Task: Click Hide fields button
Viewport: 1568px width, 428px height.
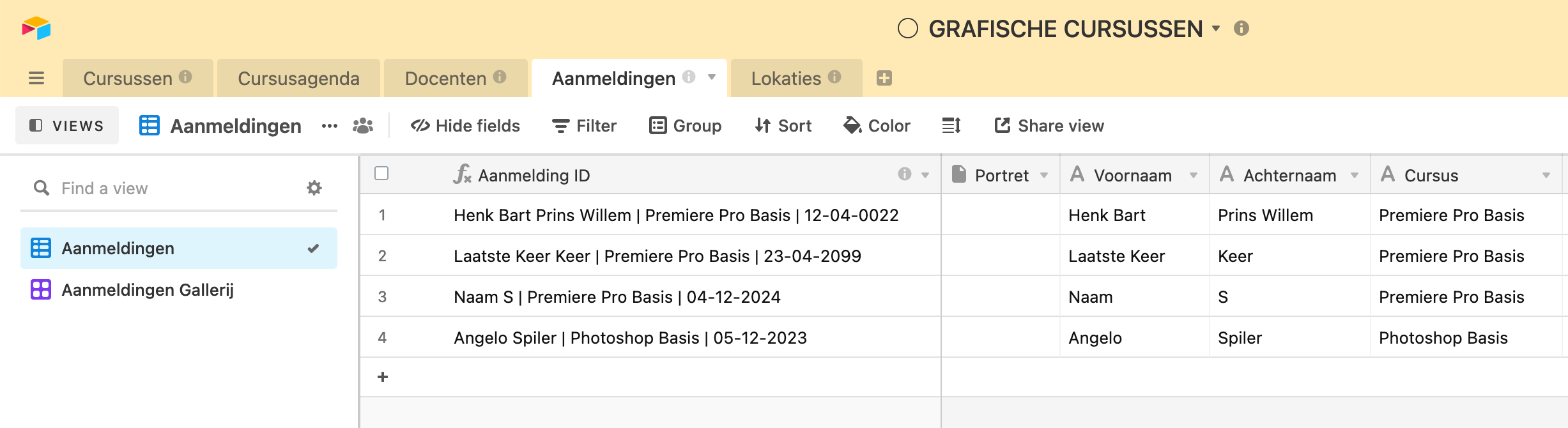Action: [465, 126]
